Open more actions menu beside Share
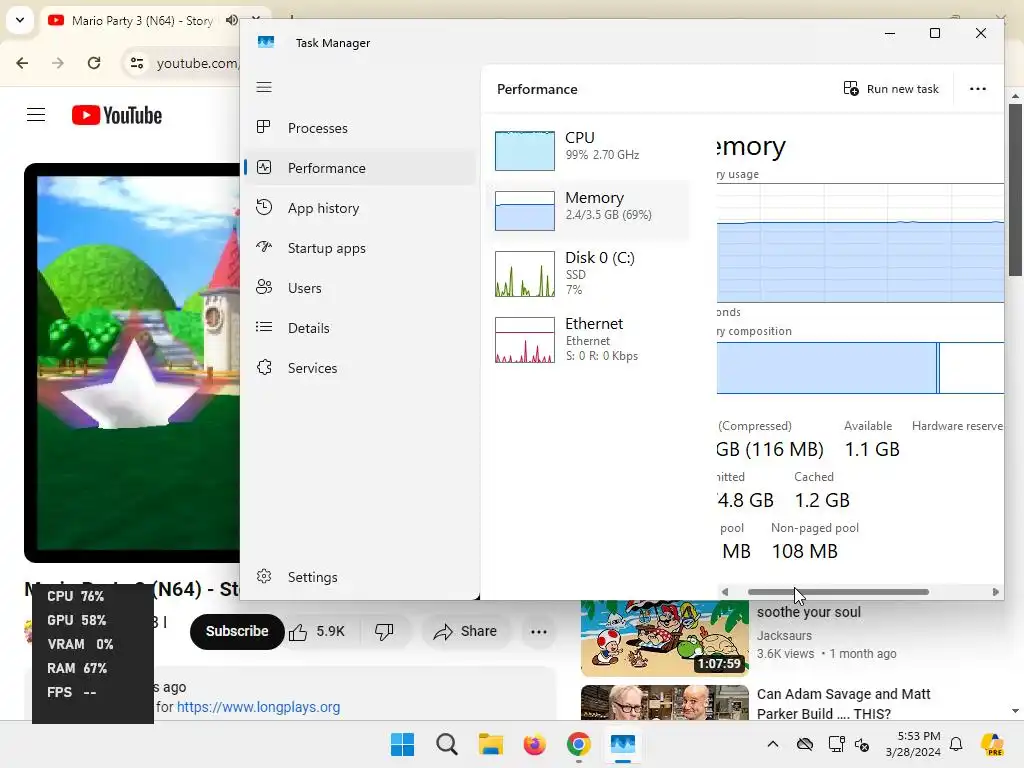Screen dimensions: 1024x768 [539, 632]
